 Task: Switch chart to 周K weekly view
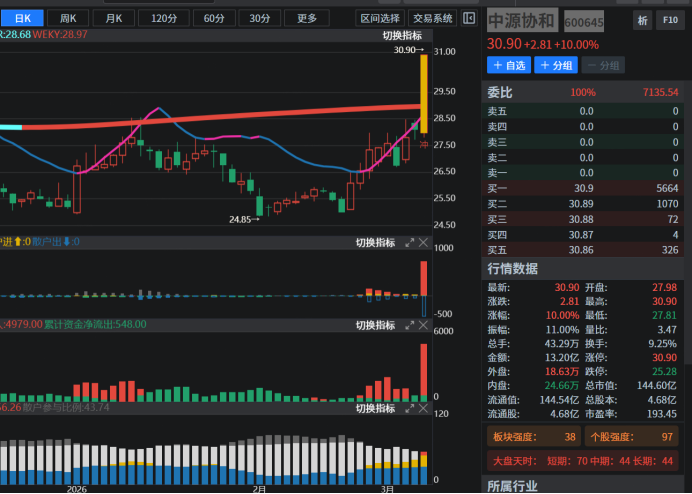point(68,18)
